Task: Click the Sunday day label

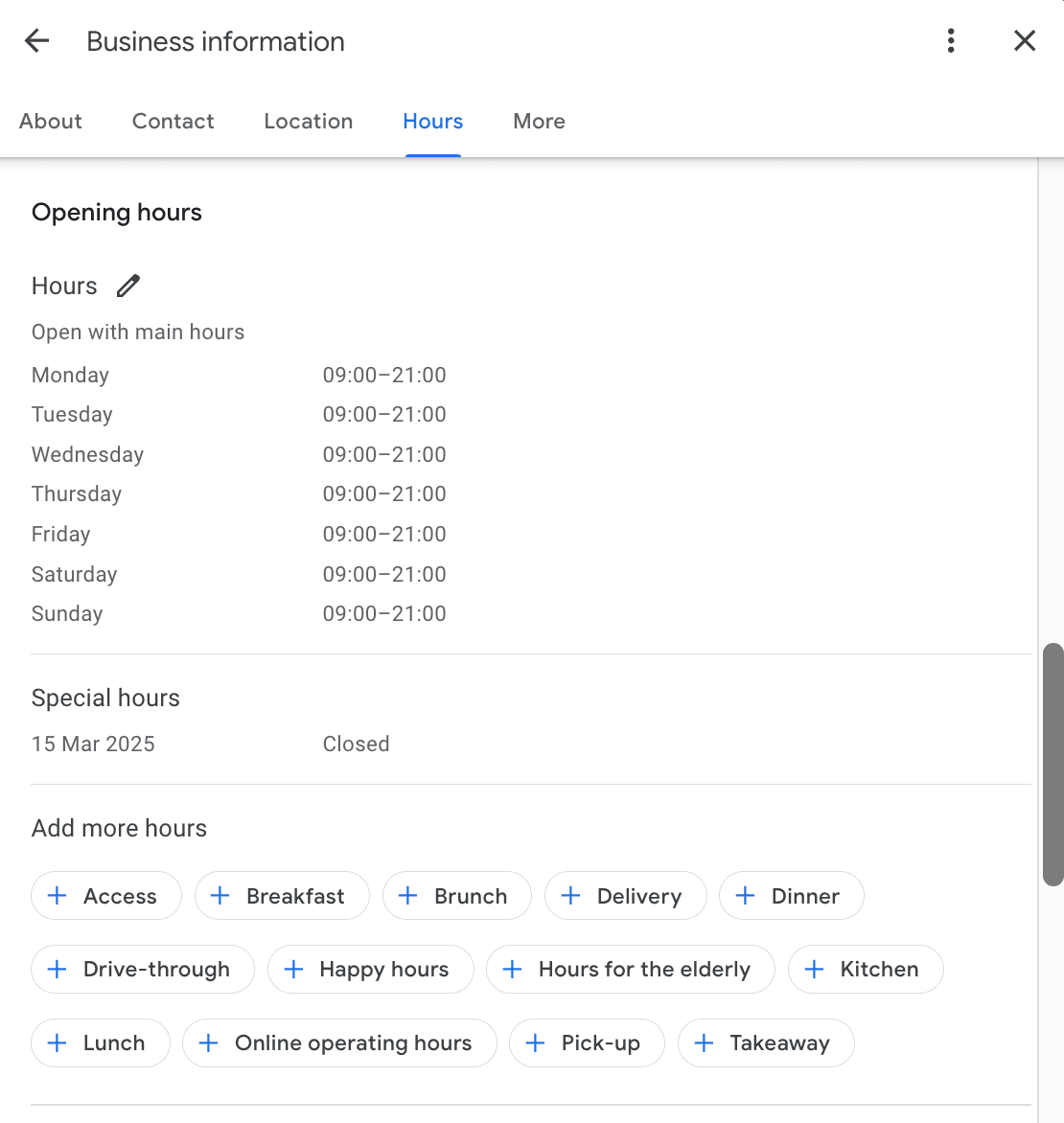Action: 67,613
